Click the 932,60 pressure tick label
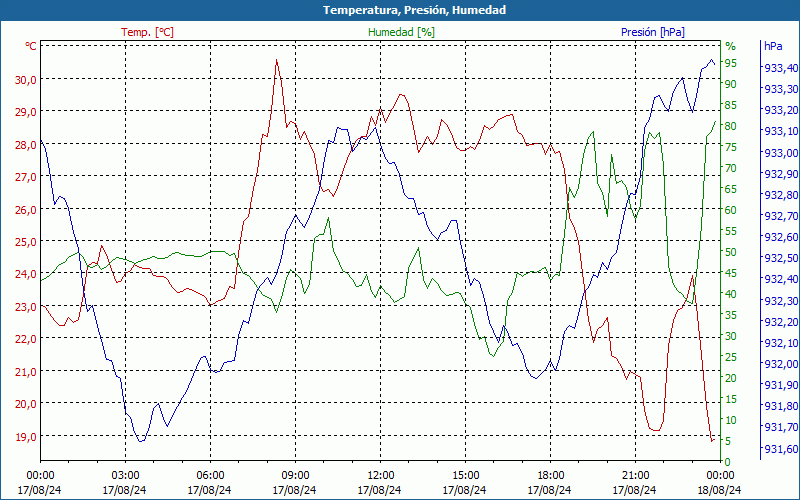This screenshot has width=800, height=500. 781,237
